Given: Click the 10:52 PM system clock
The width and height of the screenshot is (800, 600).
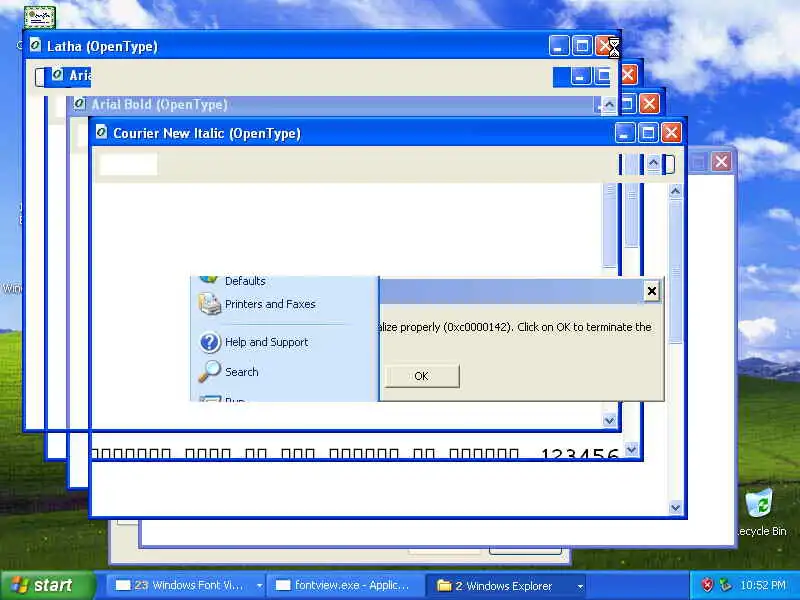Looking at the screenshot, I should (x=763, y=585).
